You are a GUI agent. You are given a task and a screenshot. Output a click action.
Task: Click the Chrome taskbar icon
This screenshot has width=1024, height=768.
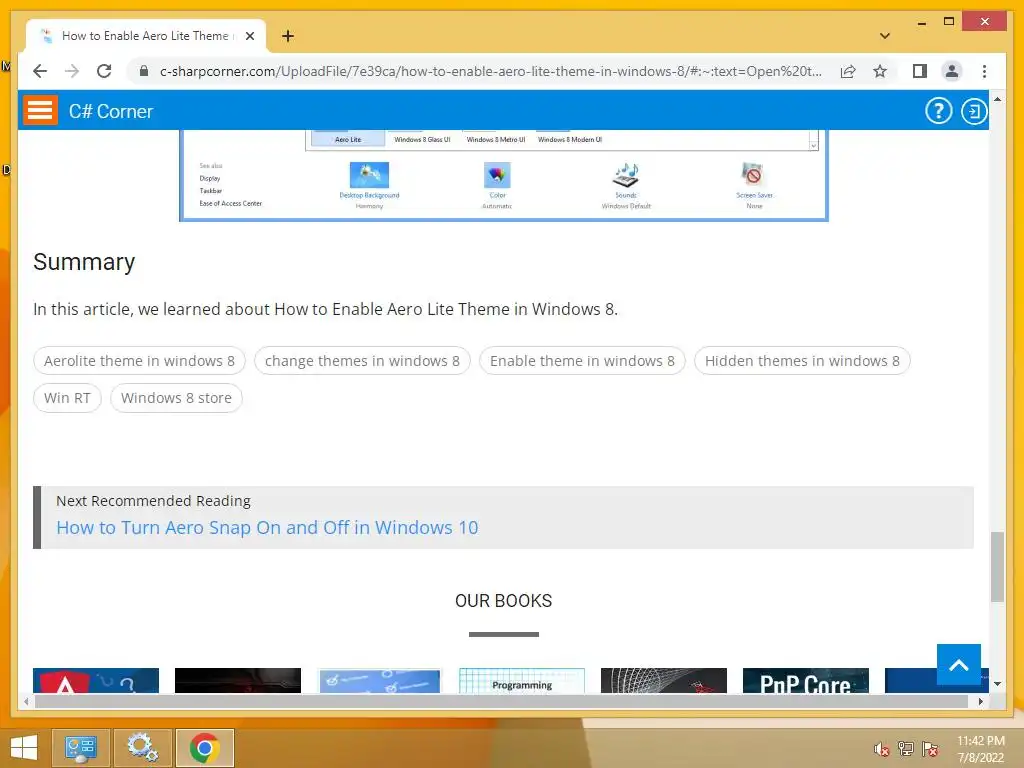[x=204, y=748]
